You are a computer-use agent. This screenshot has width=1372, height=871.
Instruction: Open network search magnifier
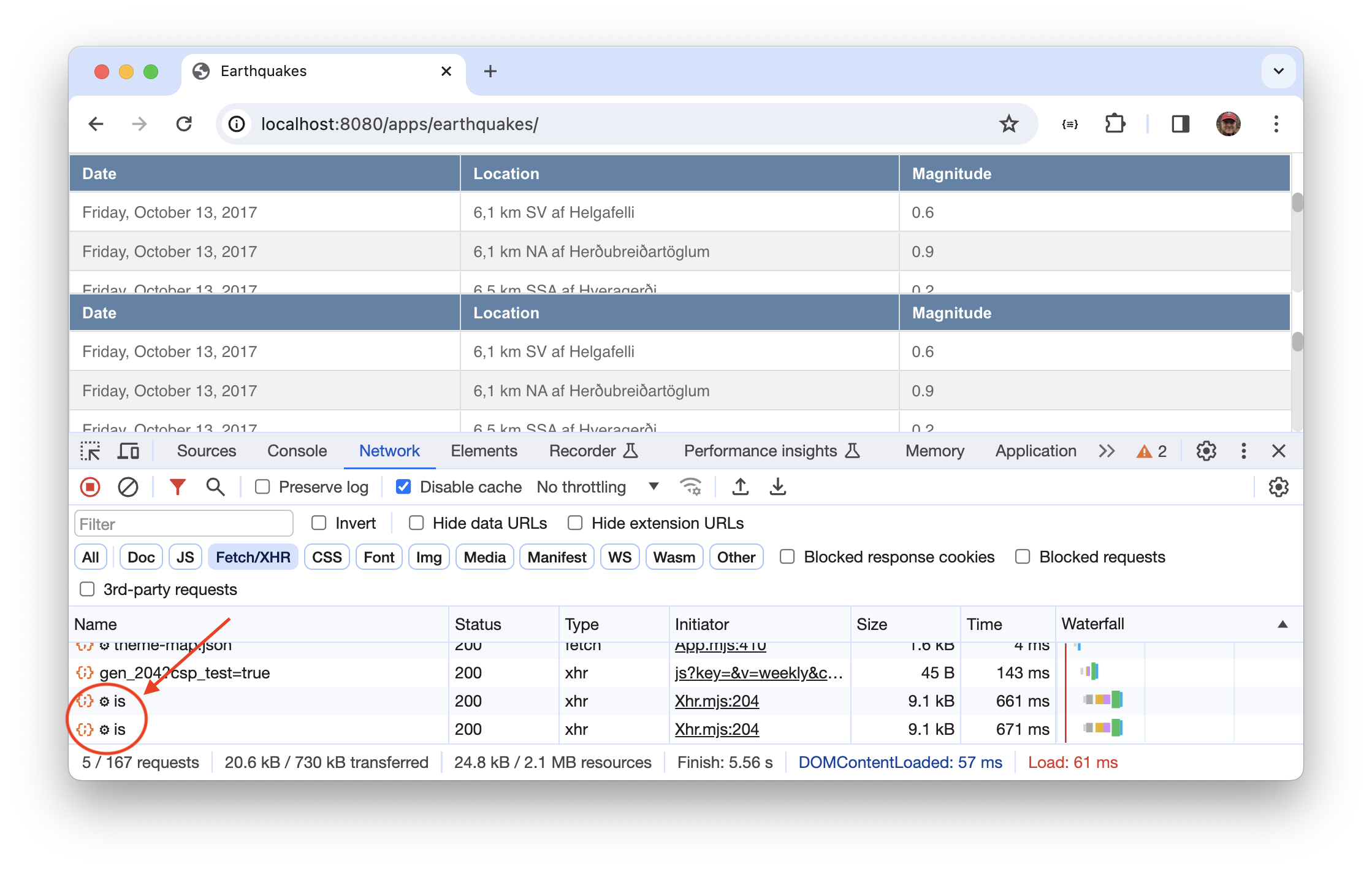coord(215,487)
